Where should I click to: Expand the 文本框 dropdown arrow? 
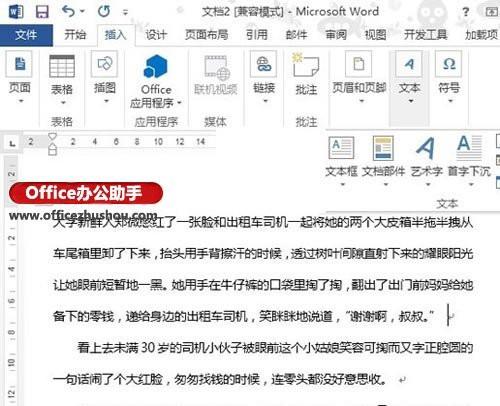342,184
